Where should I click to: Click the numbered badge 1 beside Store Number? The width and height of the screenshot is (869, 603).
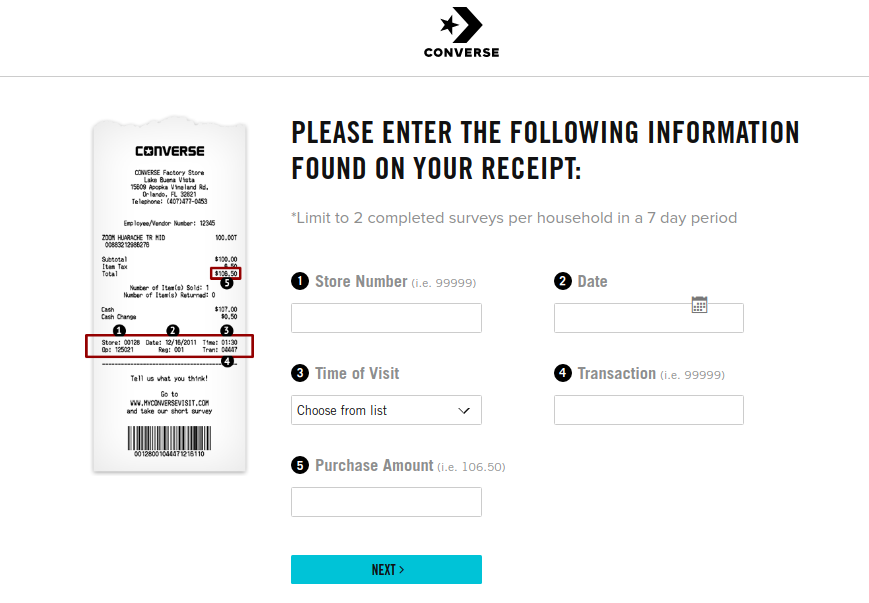pyautogui.click(x=299, y=281)
